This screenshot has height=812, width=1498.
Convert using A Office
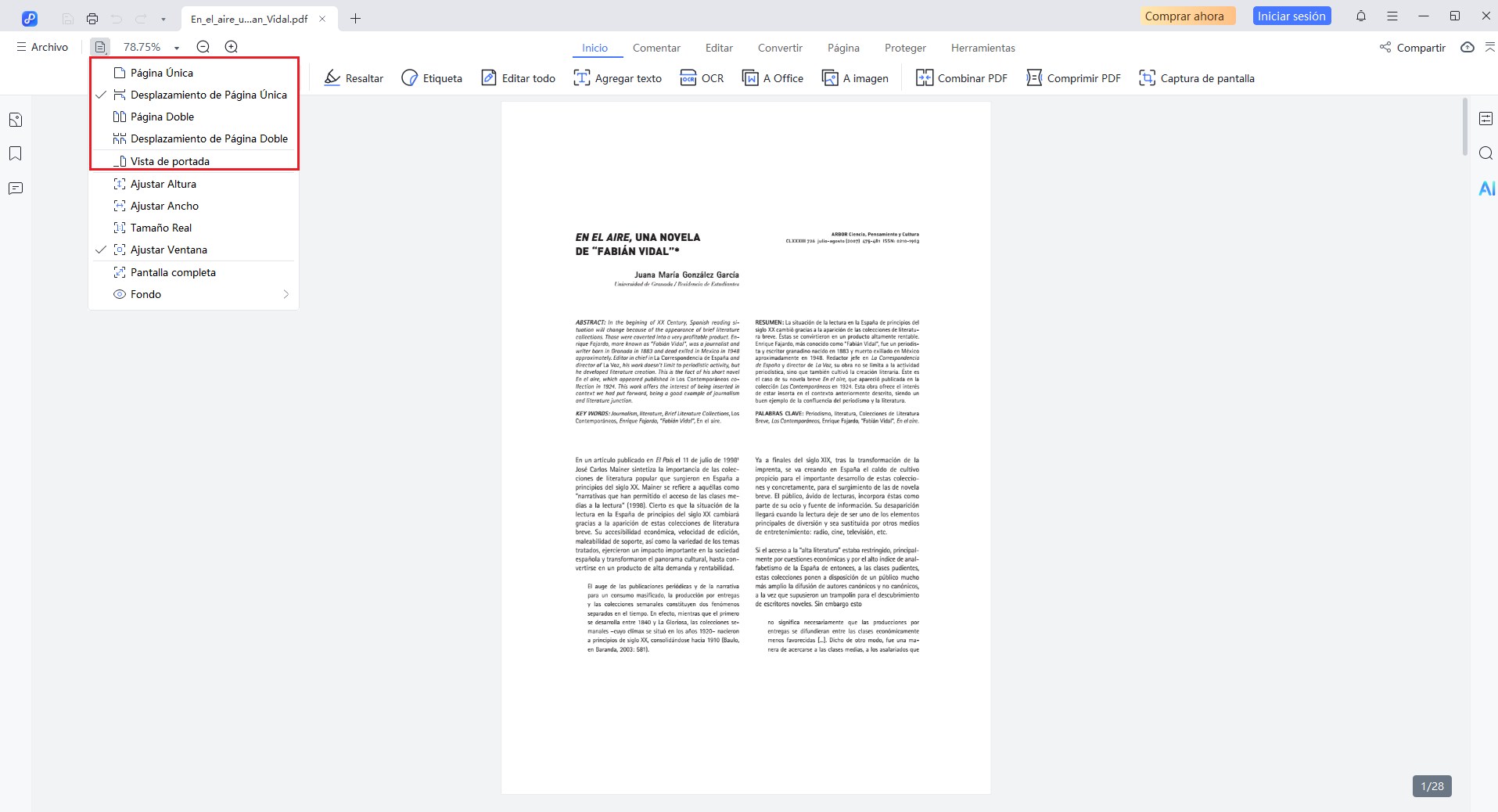773,78
